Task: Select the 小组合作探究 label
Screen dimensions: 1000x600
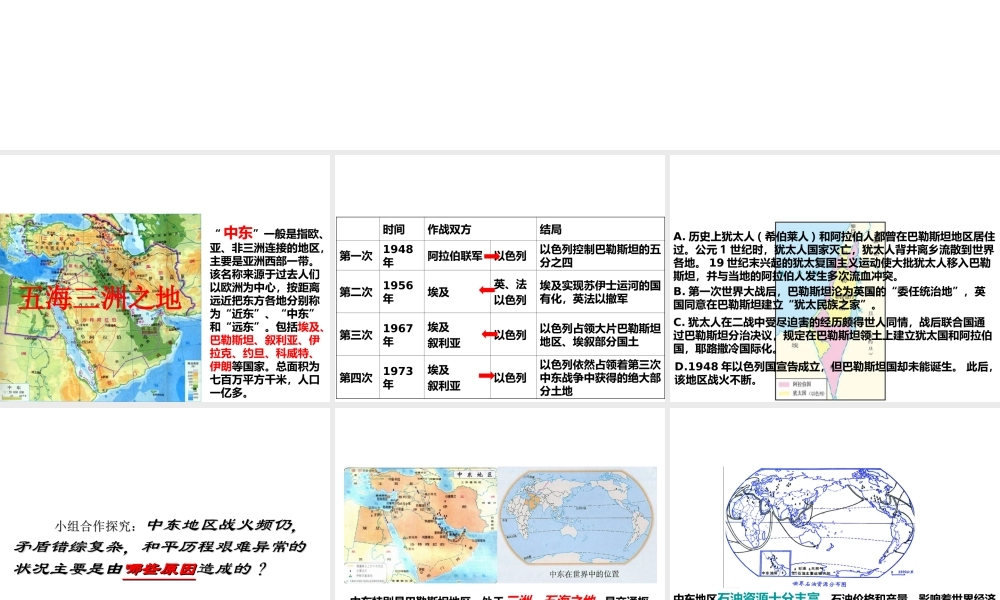Action: click(94, 526)
